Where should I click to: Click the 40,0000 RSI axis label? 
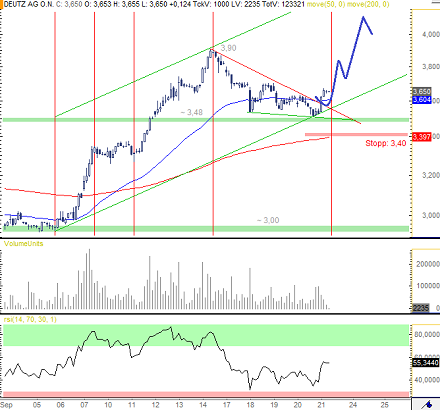pyautogui.click(x=427, y=380)
